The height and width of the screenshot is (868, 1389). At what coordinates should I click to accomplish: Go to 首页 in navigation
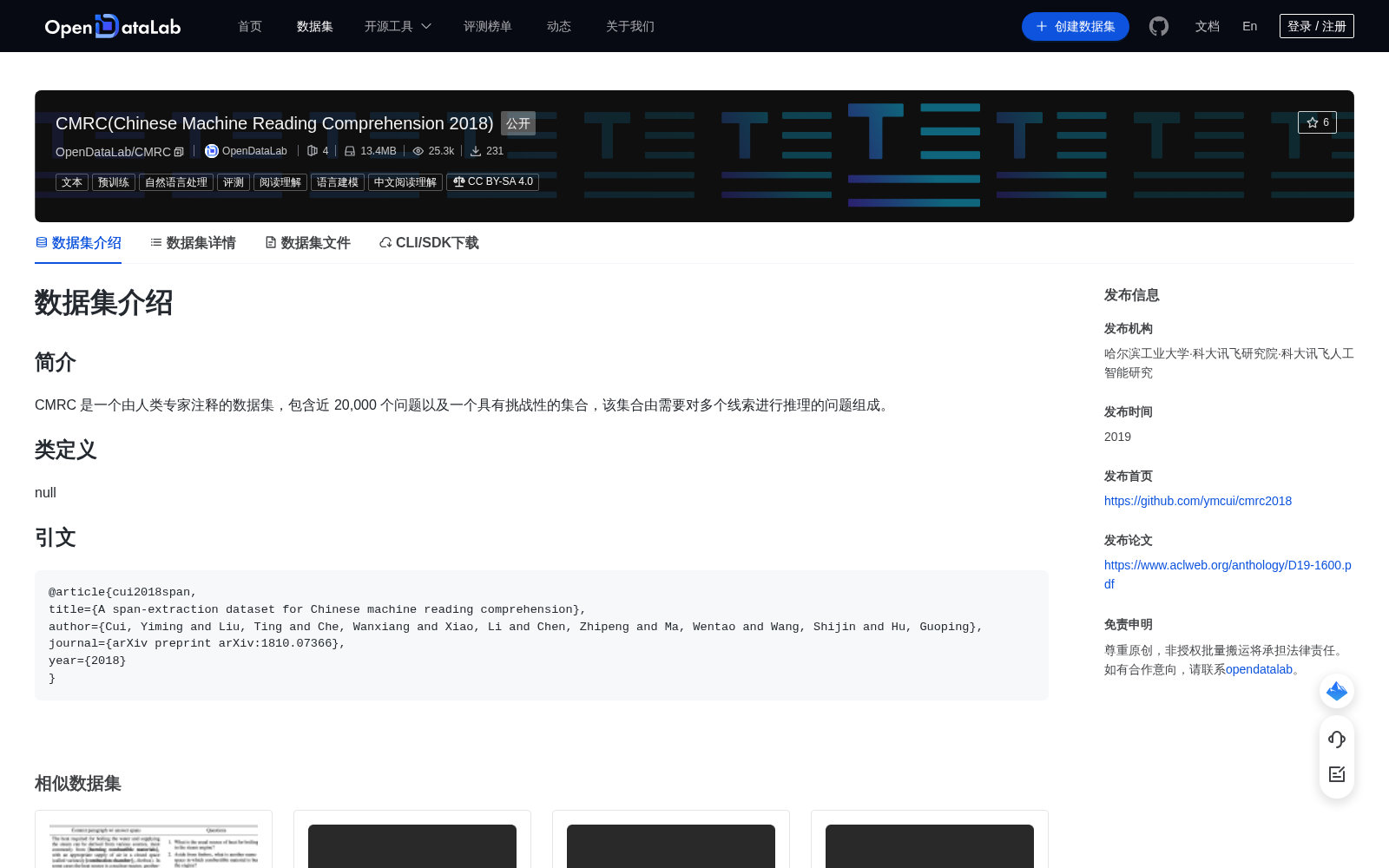pyautogui.click(x=250, y=26)
